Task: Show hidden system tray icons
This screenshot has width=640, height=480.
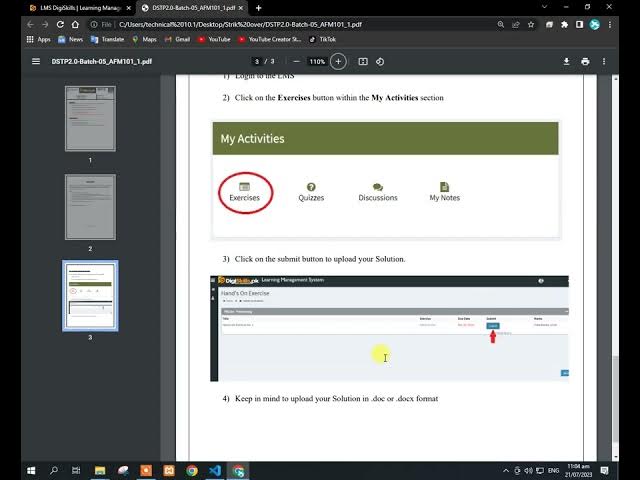Action: pos(506,471)
